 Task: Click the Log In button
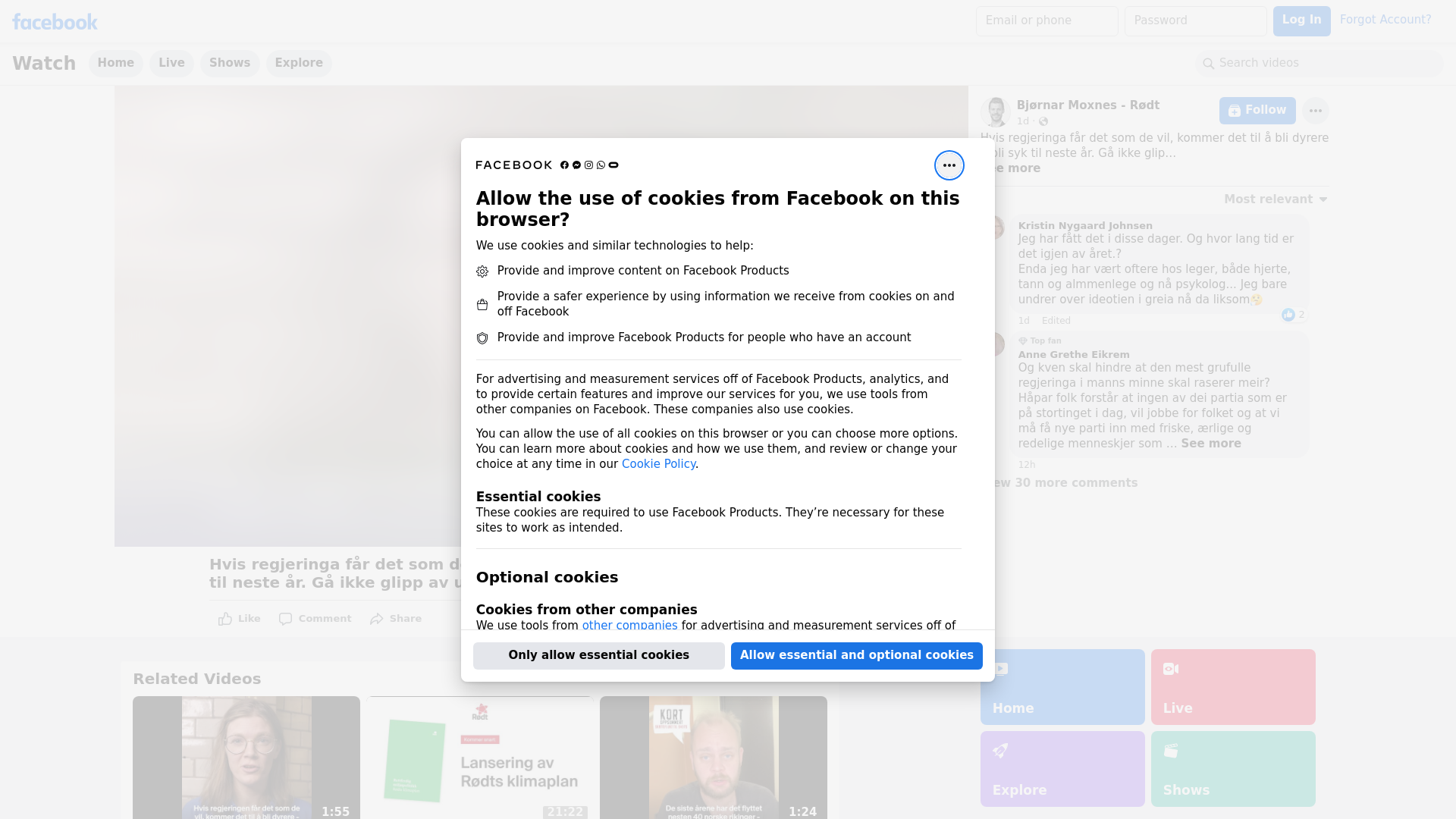point(1301,21)
